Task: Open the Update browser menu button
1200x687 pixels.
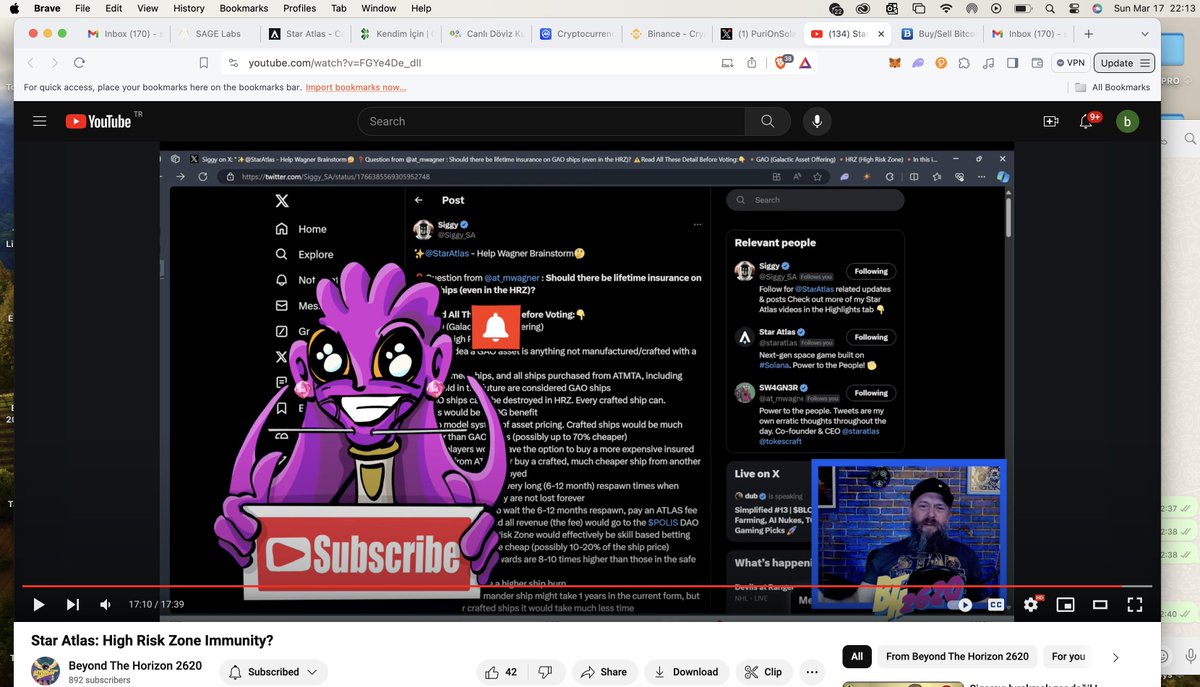Action: (1126, 62)
